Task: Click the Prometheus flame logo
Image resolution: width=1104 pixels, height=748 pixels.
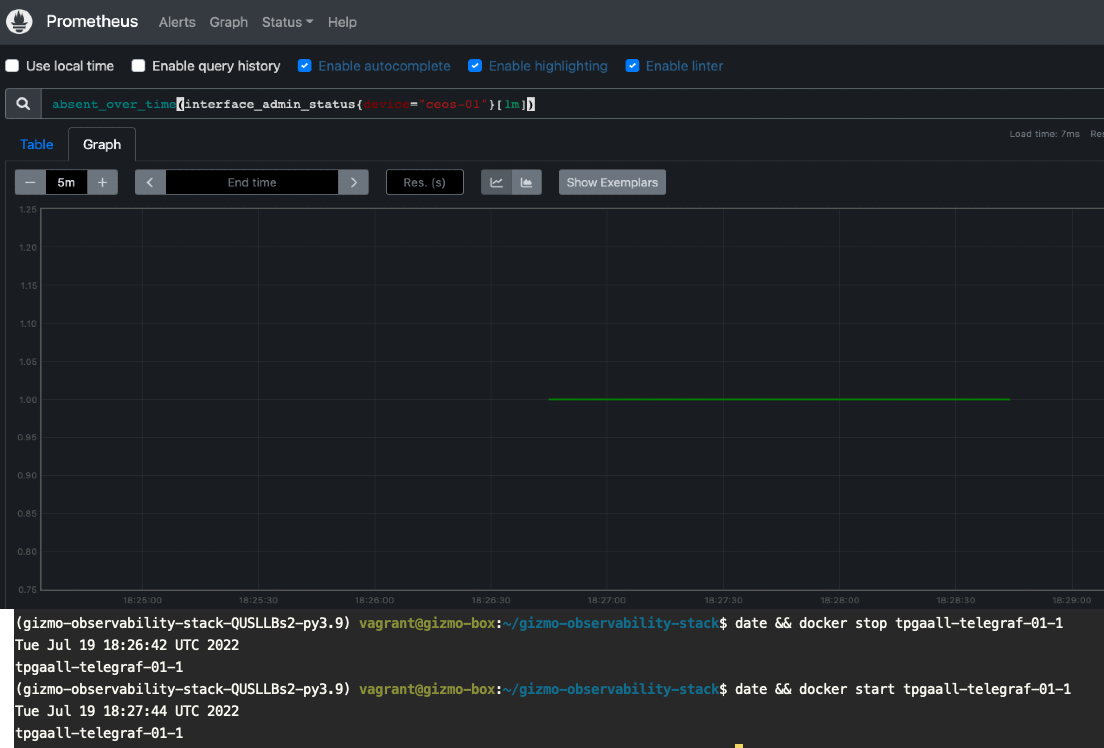Action: pos(19,22)
